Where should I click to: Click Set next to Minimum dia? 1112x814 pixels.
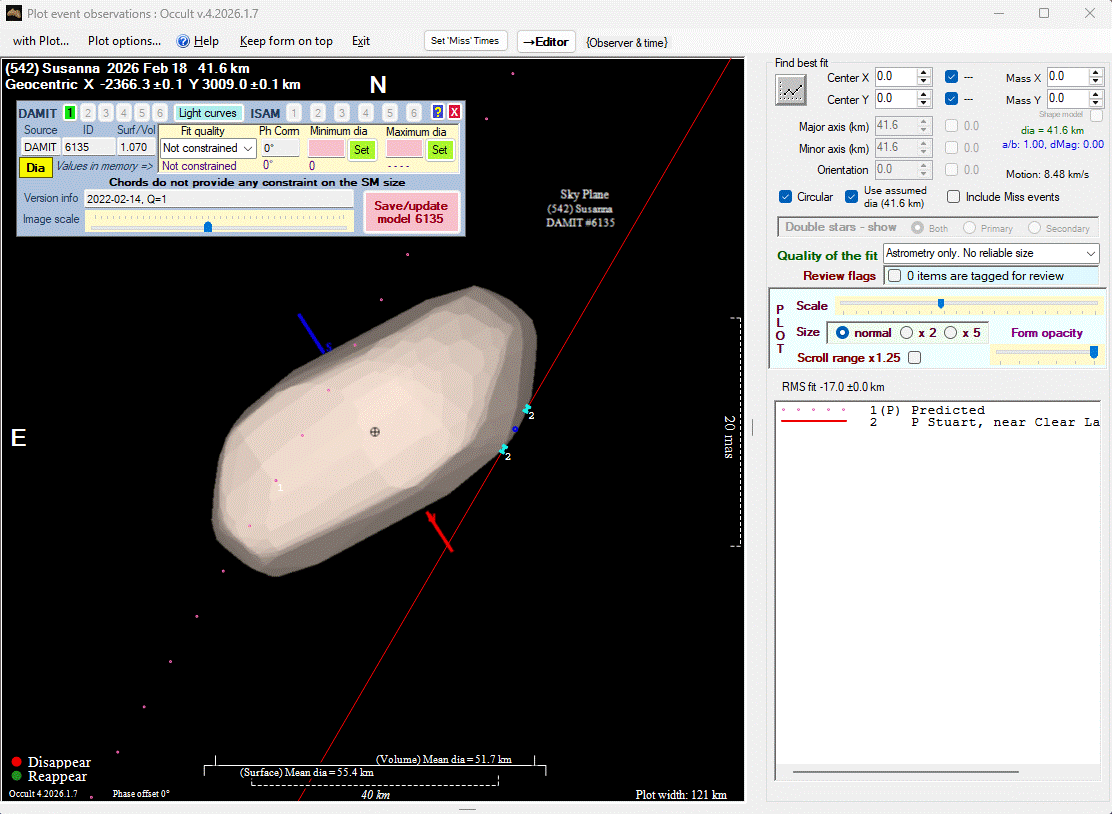click(361, 150)
